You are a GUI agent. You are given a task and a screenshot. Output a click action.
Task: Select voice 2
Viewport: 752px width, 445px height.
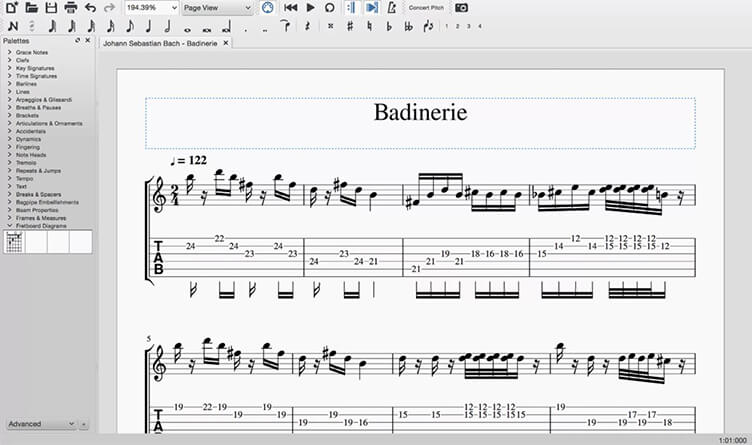(x=458, y=26)
